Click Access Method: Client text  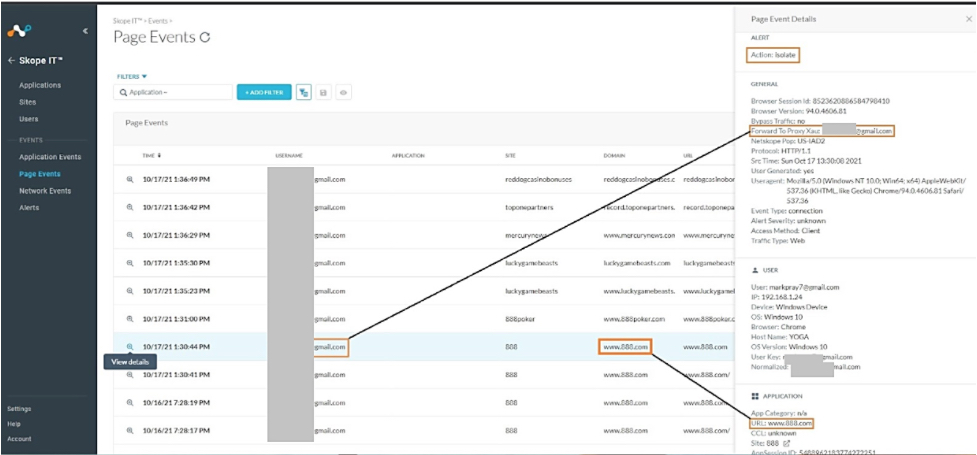[x=785, y=231]
